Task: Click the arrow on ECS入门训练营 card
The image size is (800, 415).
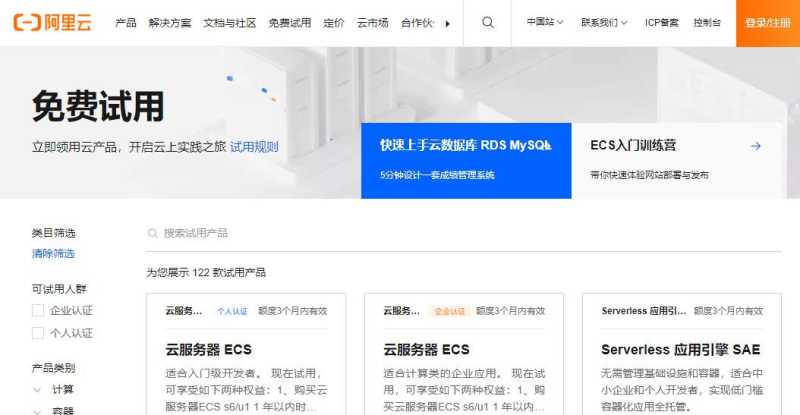Action: tap(756, 146)
